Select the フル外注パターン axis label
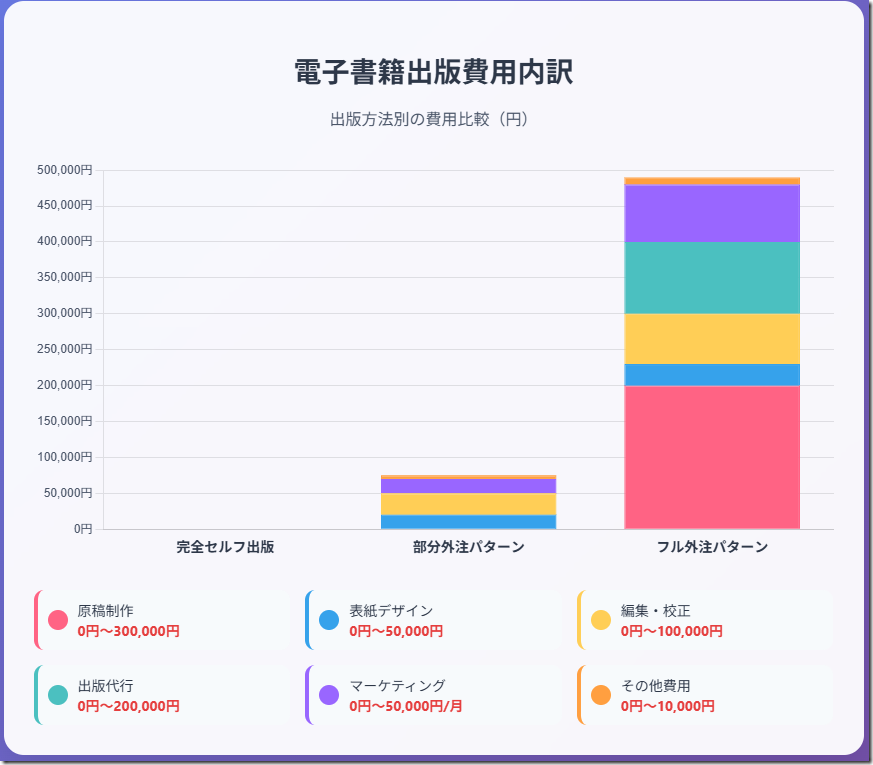The image size is (873, 765). tap(713, 548)
